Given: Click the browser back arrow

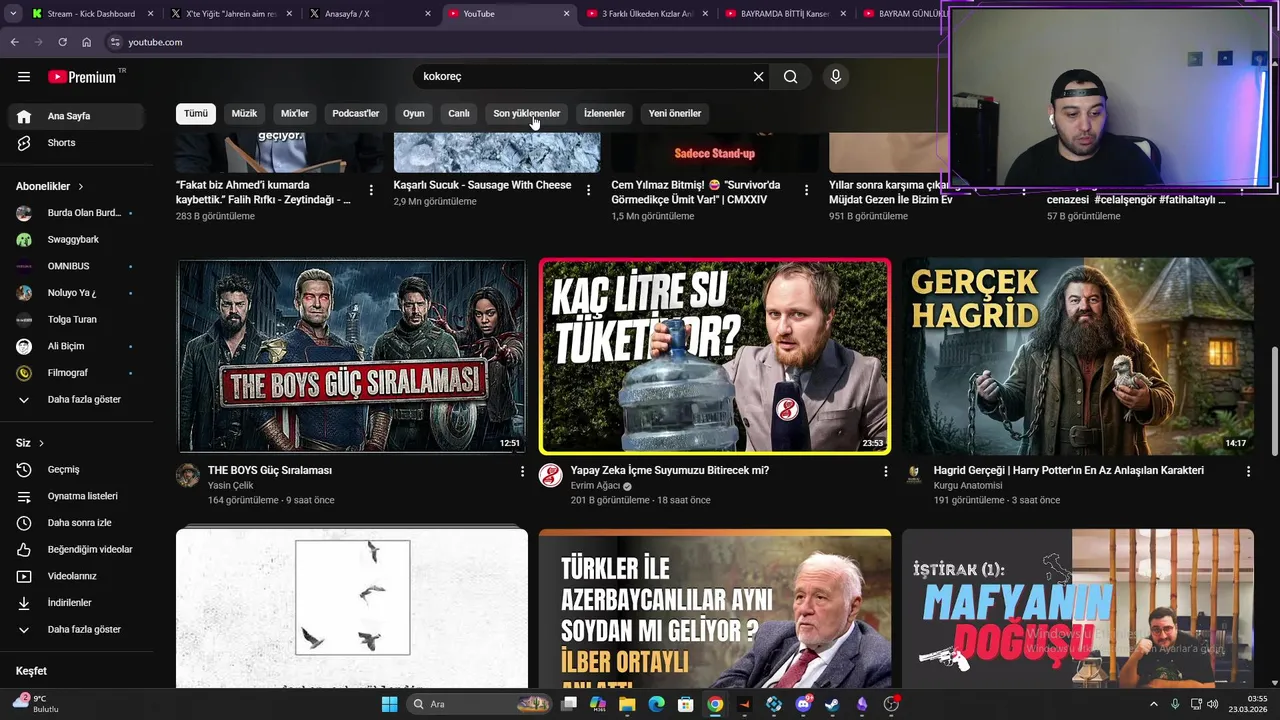Looking at the screenshot, I should tap(14, 42).
